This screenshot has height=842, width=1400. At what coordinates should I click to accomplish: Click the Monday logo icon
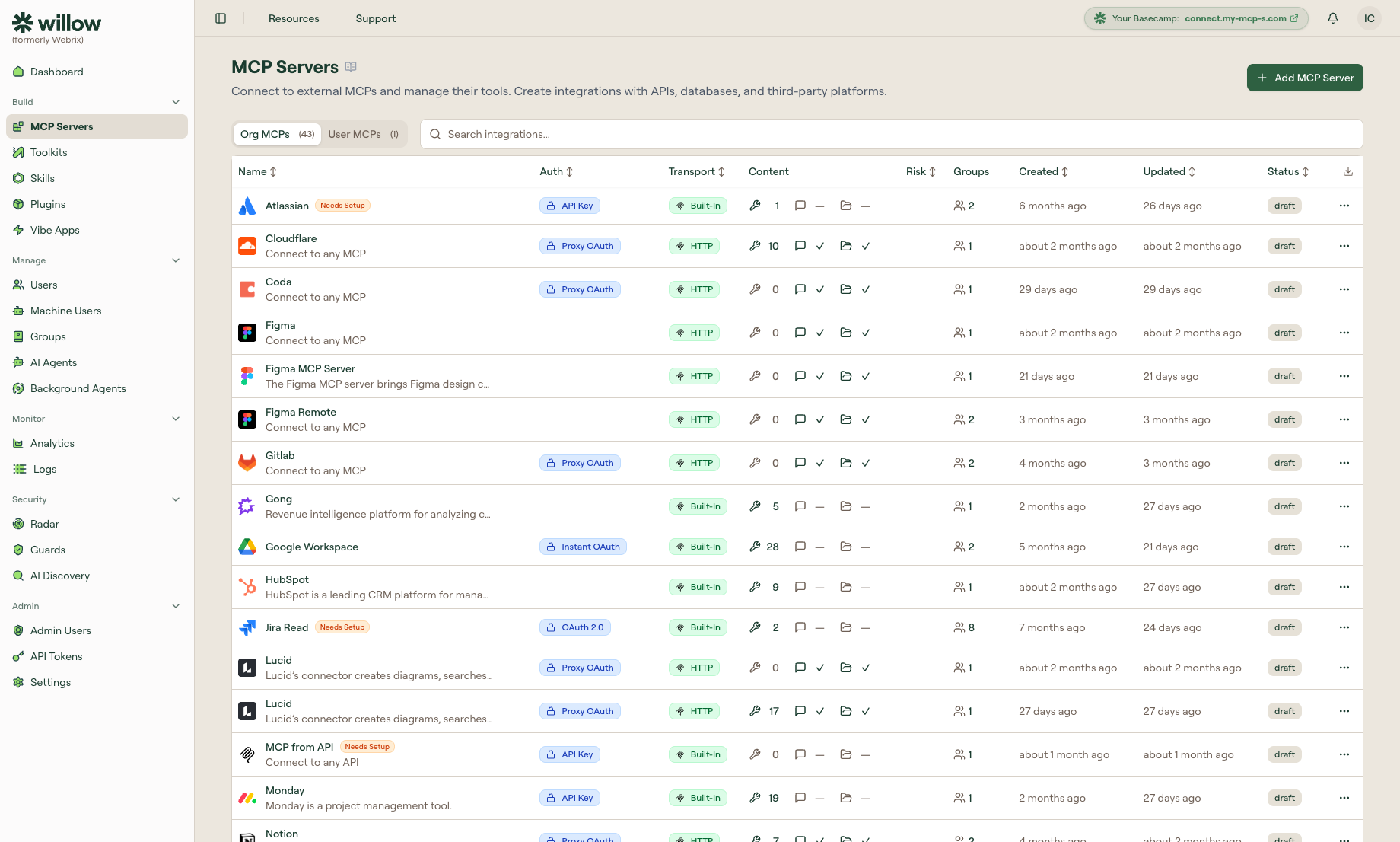247,798
